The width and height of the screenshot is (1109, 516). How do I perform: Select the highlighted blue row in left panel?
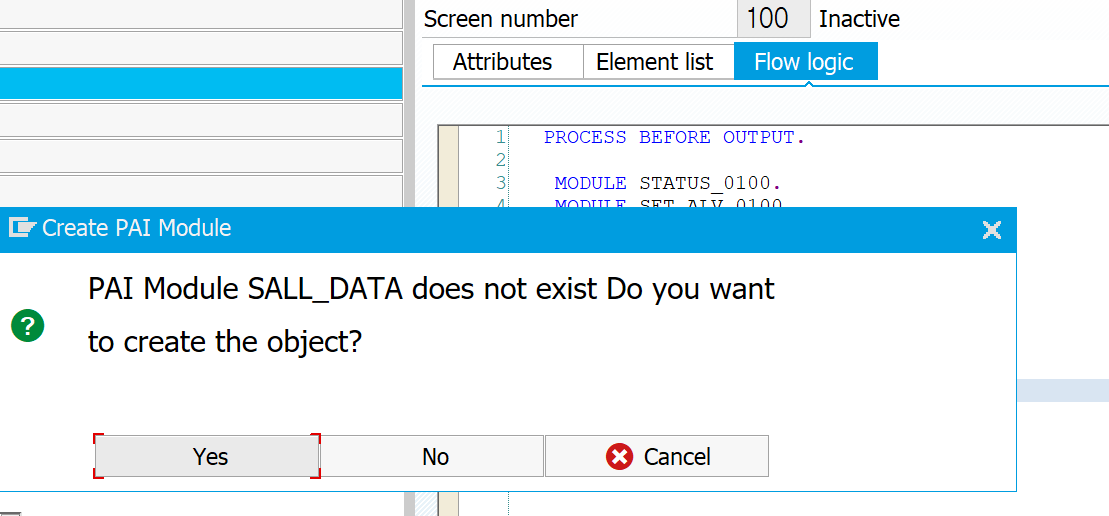tap(201, 83)
